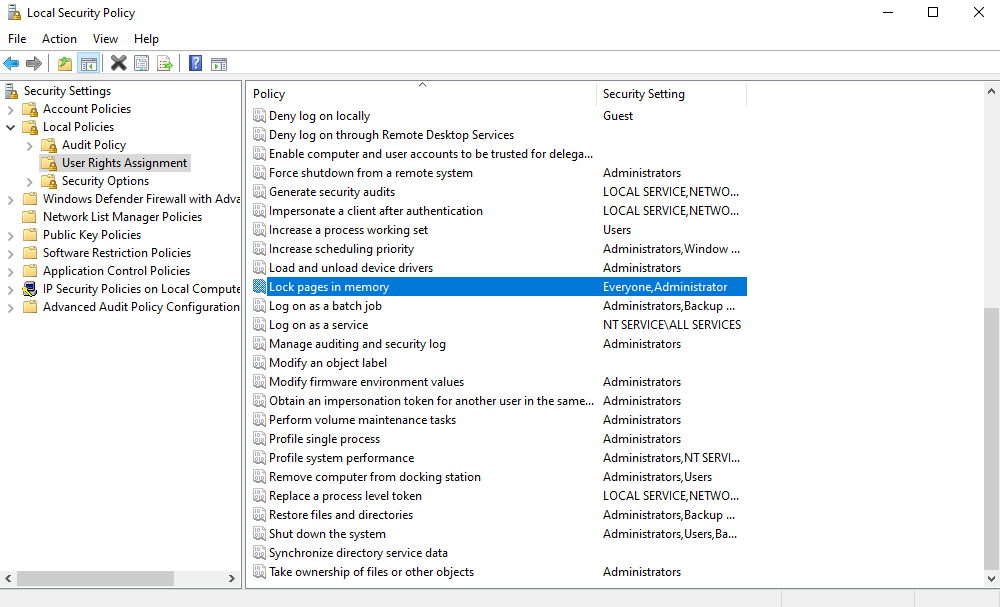
Task: Expand the Account Policies node
Action: 10,110
